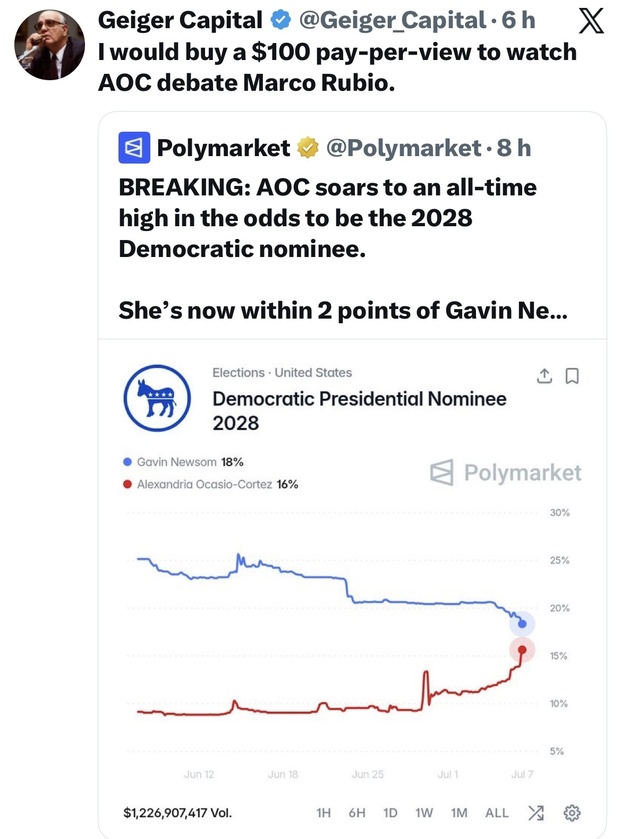Open chart settings gear icon
Viewport: 621px width, 839px height.
(572, 813)
